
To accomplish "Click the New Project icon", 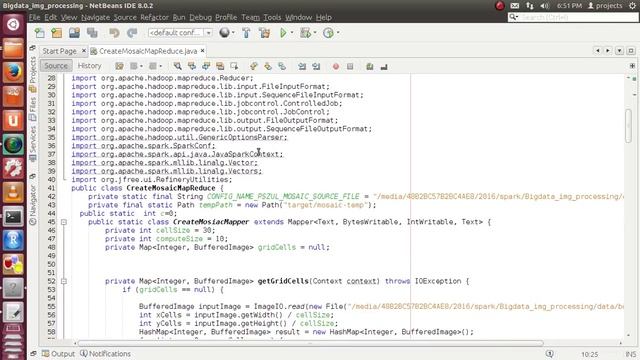I will (57, 33).
